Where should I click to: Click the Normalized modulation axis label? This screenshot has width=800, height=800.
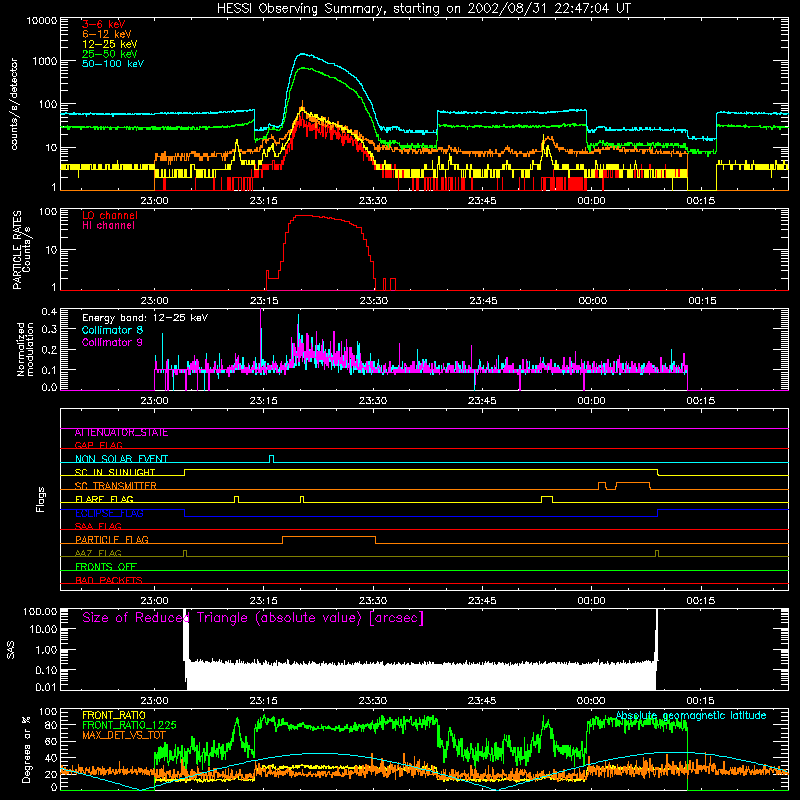25,349
